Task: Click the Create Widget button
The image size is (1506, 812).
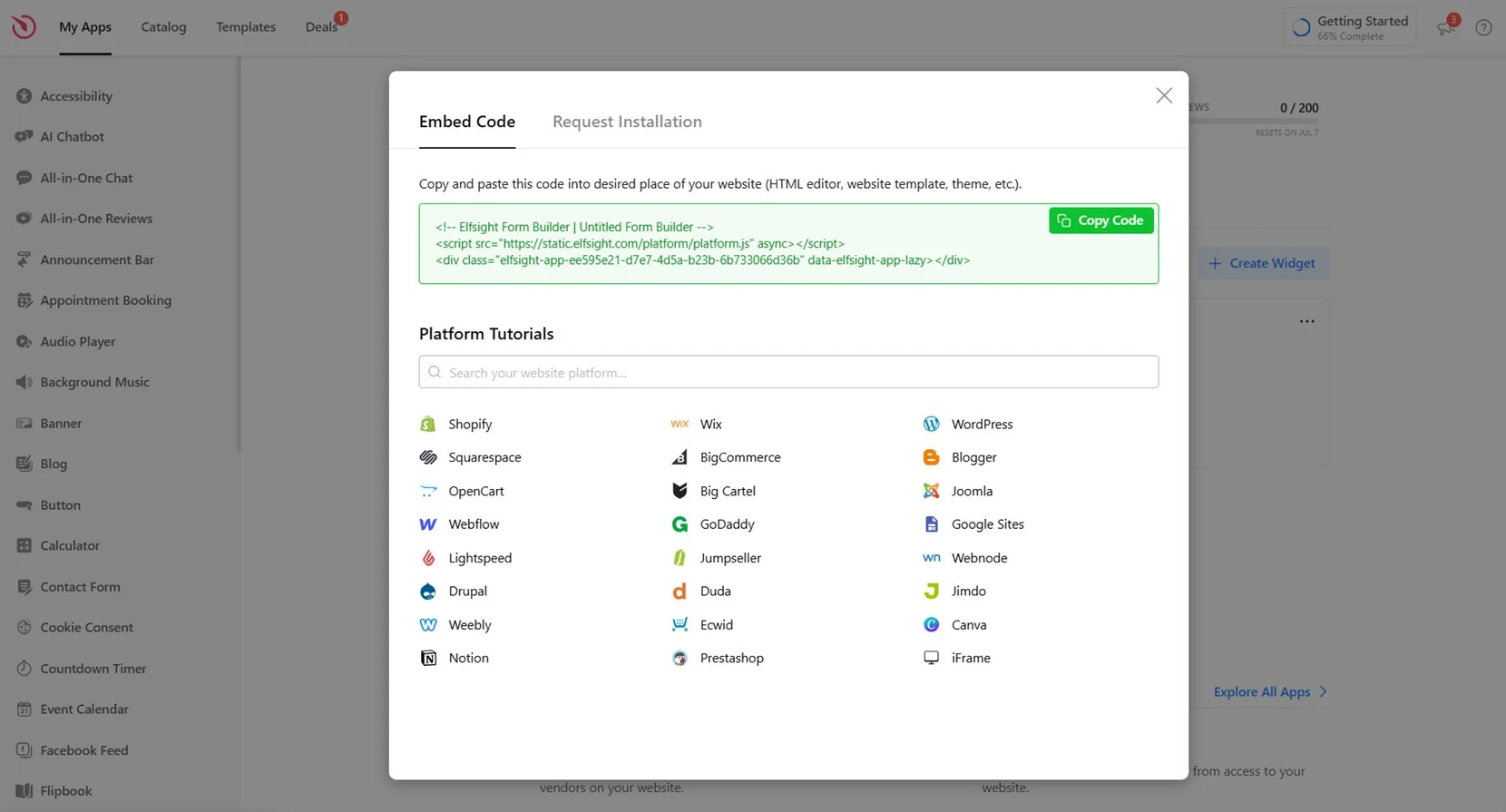Action: point(1262,263)
